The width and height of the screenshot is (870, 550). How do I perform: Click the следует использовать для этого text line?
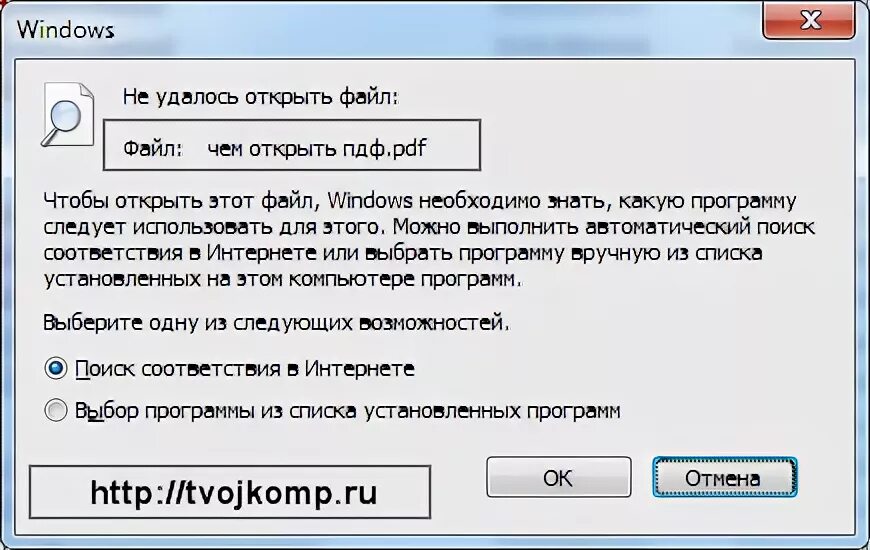click(x=214, y=226)
